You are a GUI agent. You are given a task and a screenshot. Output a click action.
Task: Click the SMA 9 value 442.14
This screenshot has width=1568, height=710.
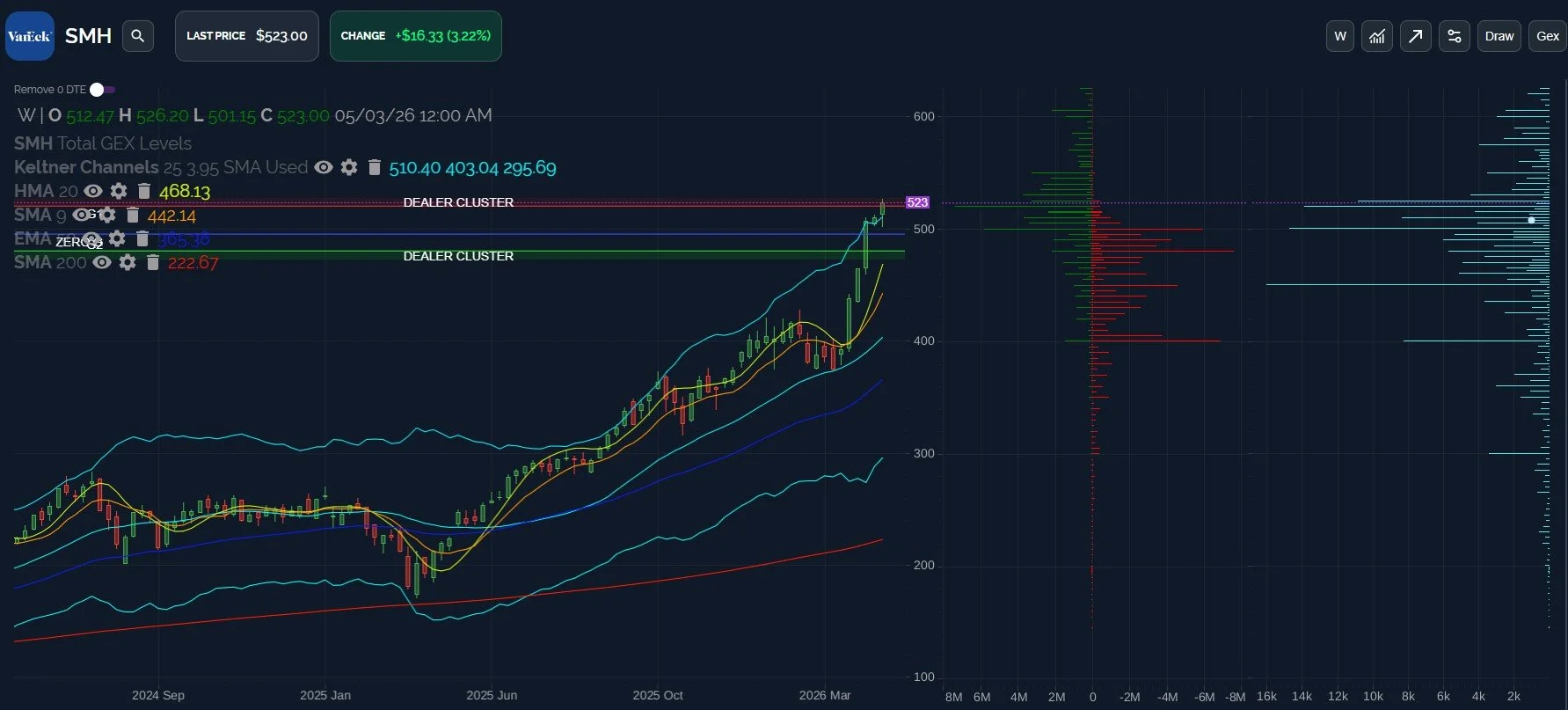click(171, 216)
